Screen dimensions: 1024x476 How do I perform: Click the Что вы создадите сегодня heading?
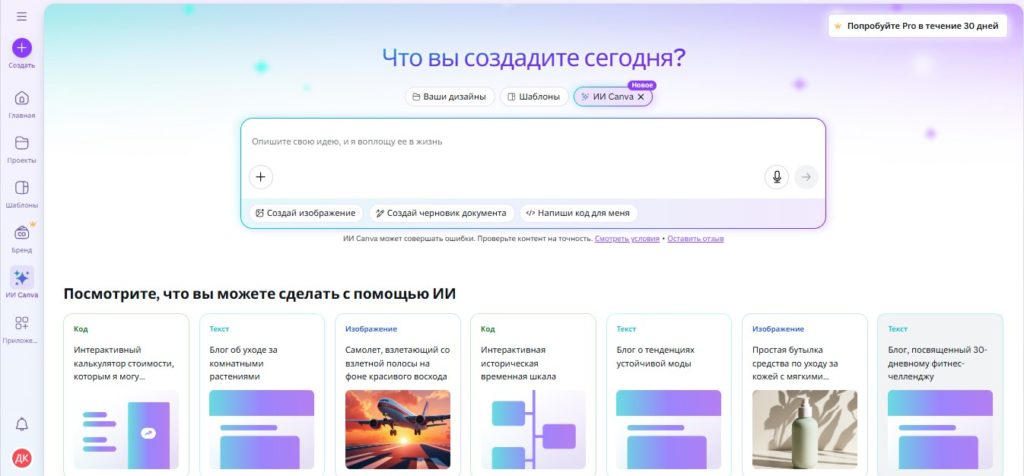[x=534, y=58]
